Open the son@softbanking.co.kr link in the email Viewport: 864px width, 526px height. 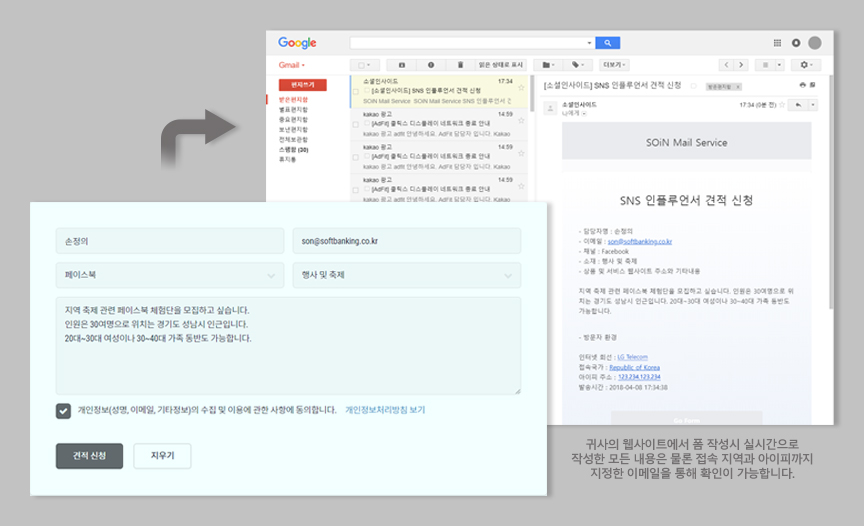[639, 241]
